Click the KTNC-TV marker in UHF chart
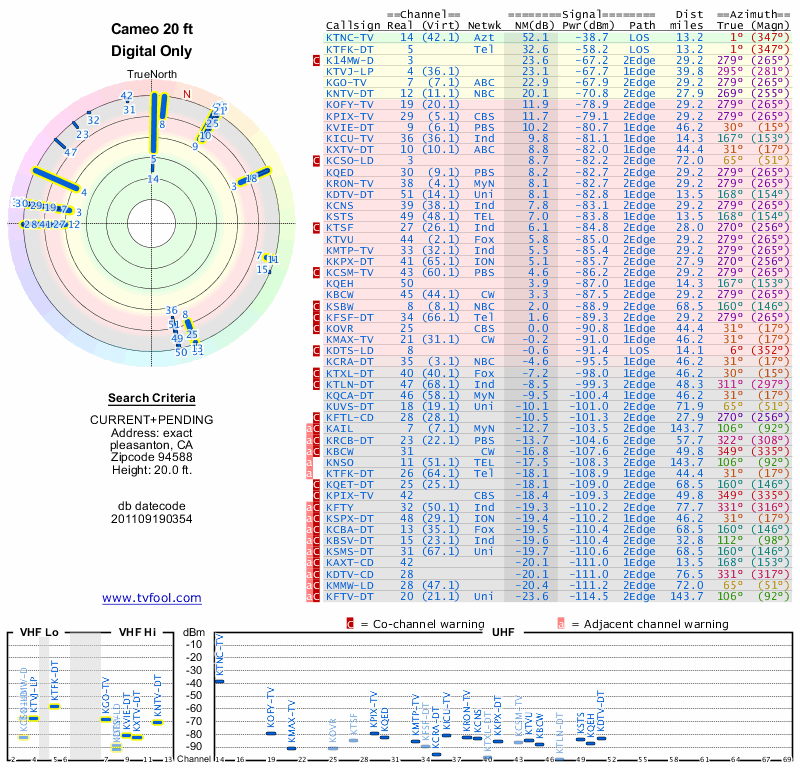800x768 pixels. [x=219, y=681]
